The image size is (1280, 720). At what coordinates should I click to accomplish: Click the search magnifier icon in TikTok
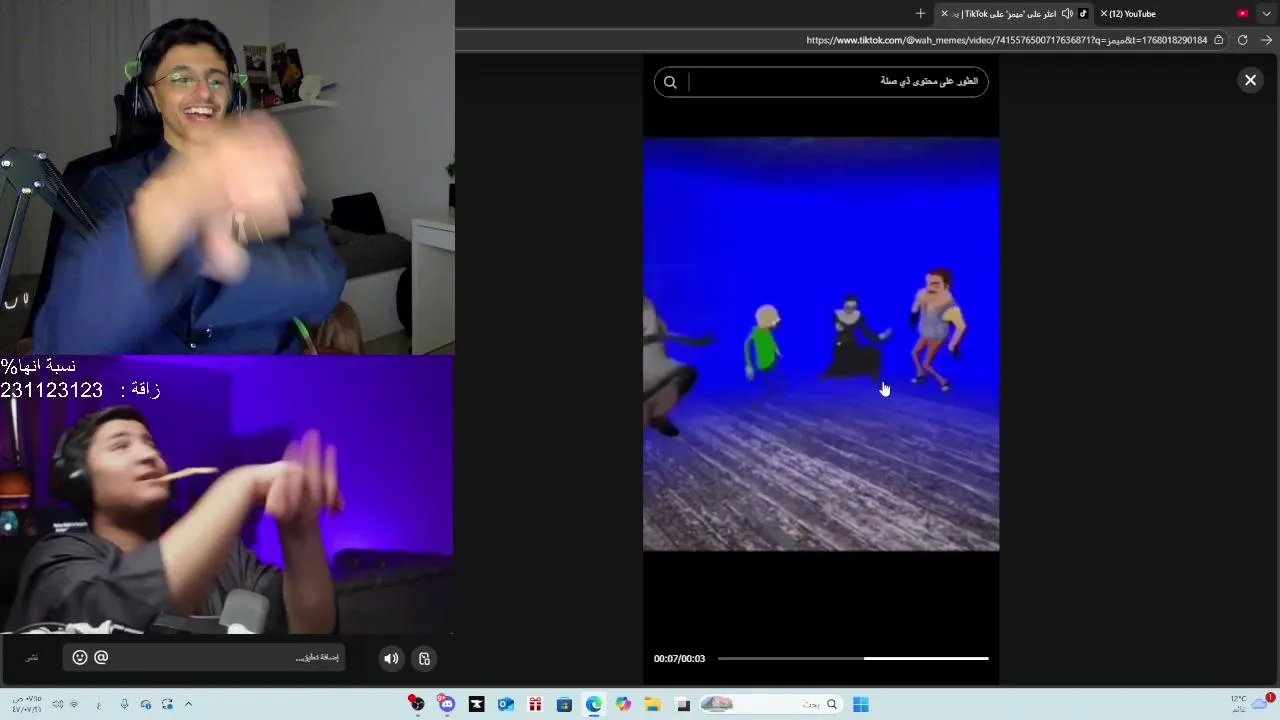(x=670, y=82)
